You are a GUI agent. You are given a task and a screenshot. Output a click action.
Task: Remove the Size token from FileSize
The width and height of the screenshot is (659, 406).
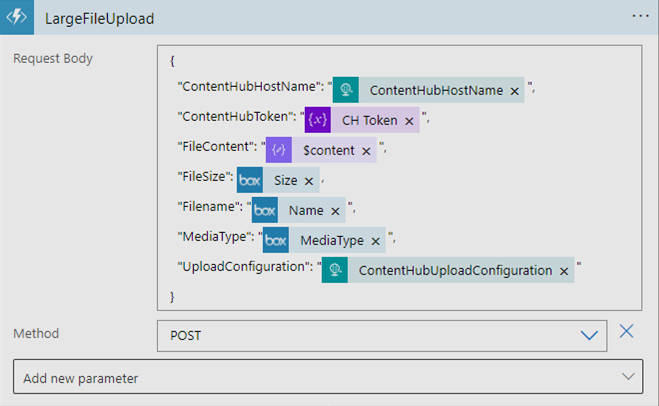(x=309, y=181)
